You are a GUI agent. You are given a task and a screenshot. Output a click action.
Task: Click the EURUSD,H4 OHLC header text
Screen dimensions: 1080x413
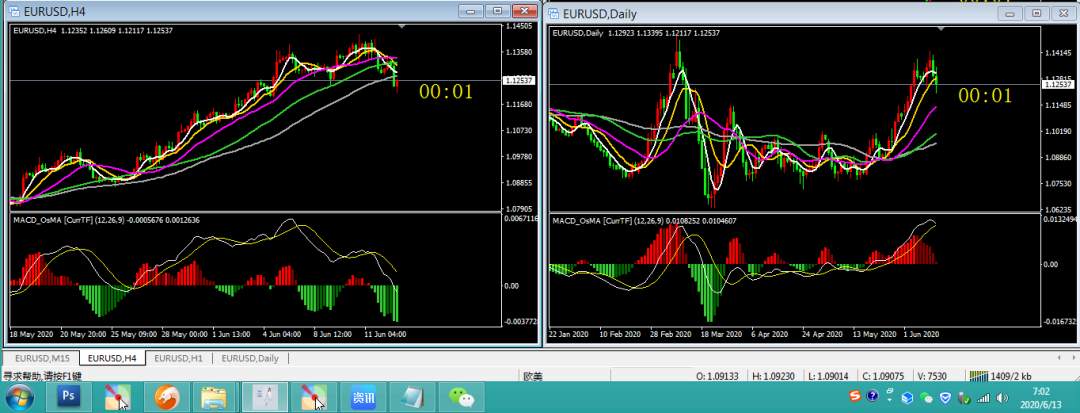click(93, 30)
